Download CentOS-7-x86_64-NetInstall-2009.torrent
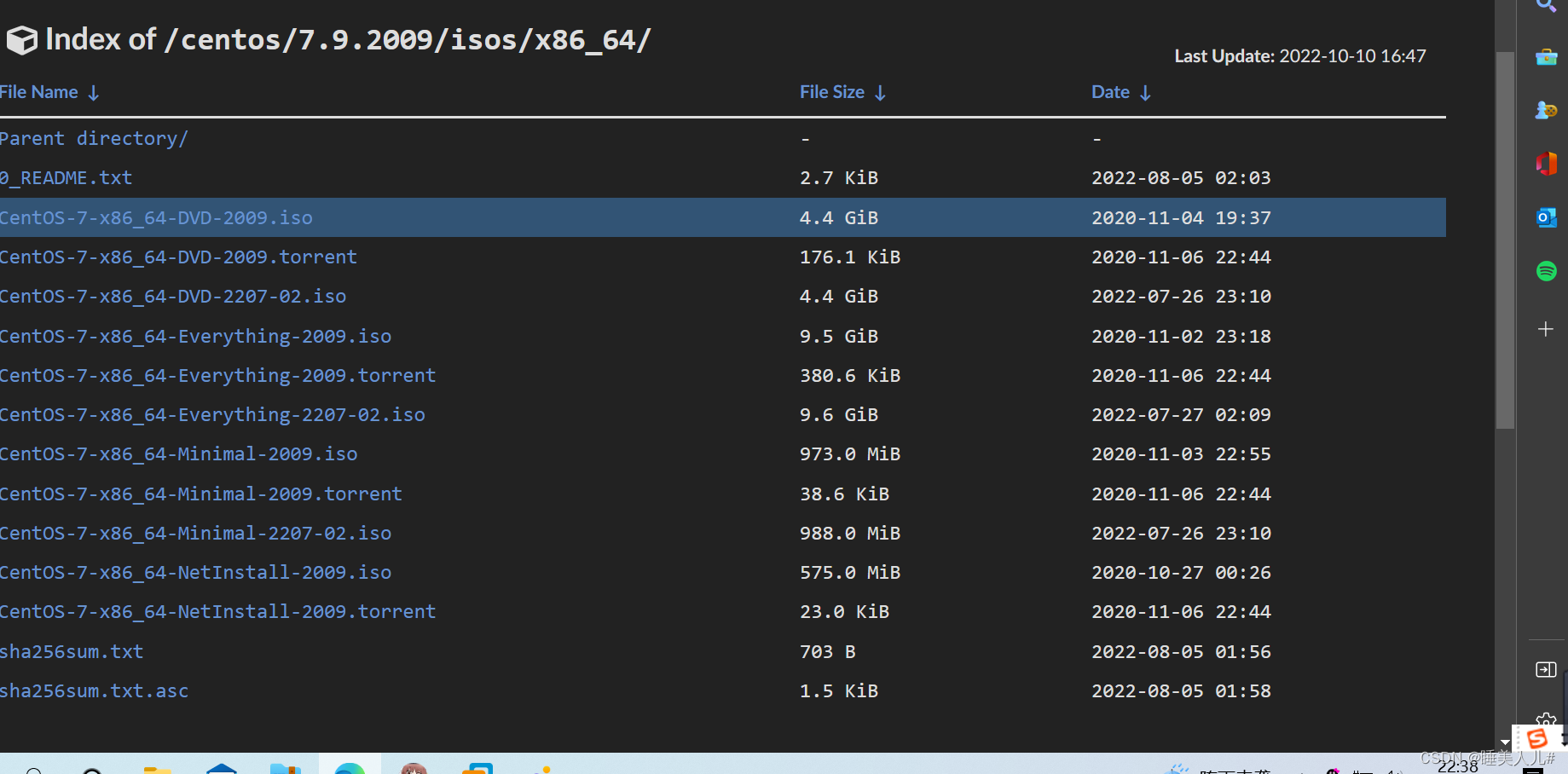This screenshot has width=1568, height=774. point(218,611)
